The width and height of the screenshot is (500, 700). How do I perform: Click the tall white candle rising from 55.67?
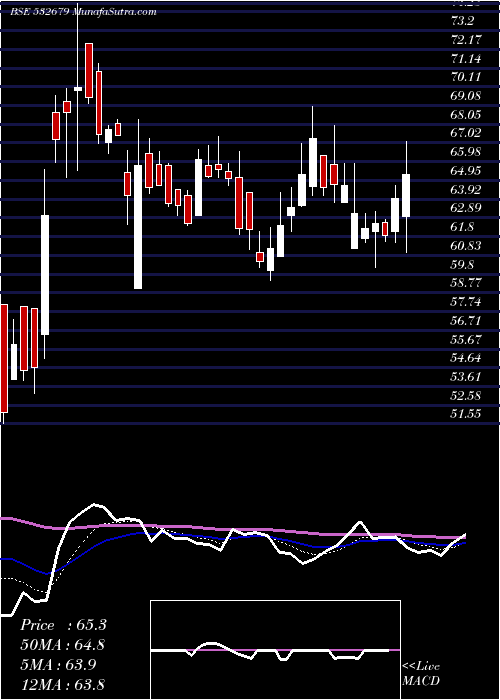click(45, 275)
